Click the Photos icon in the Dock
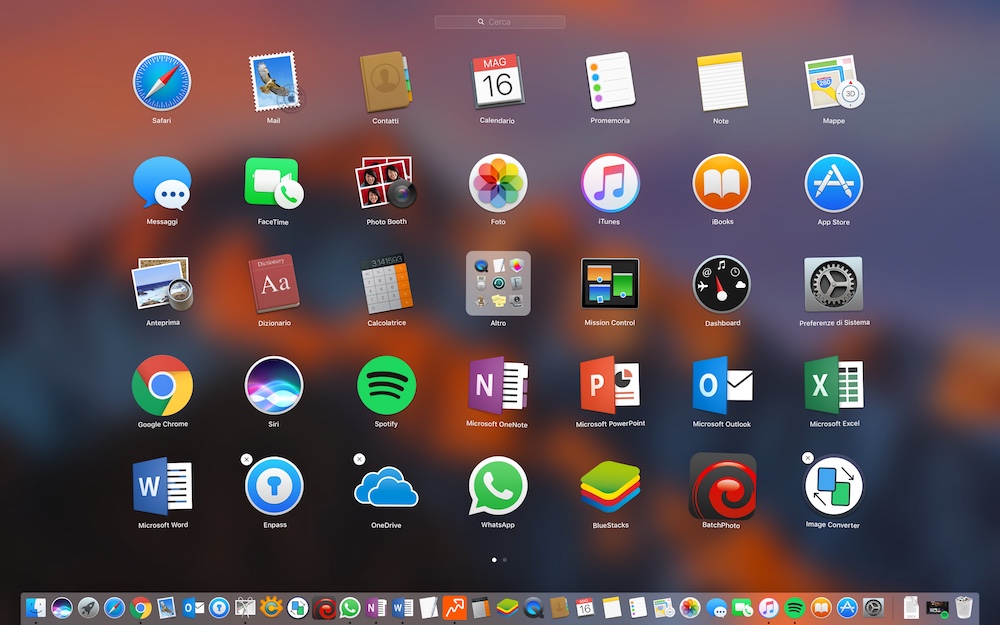This screenshot has width=1000, height=625. pyautogui.click(x=690, y=608)
